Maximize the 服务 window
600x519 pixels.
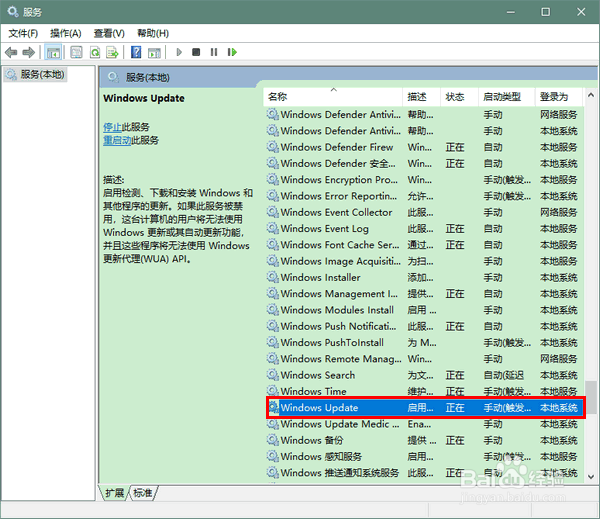coord(545,12)
